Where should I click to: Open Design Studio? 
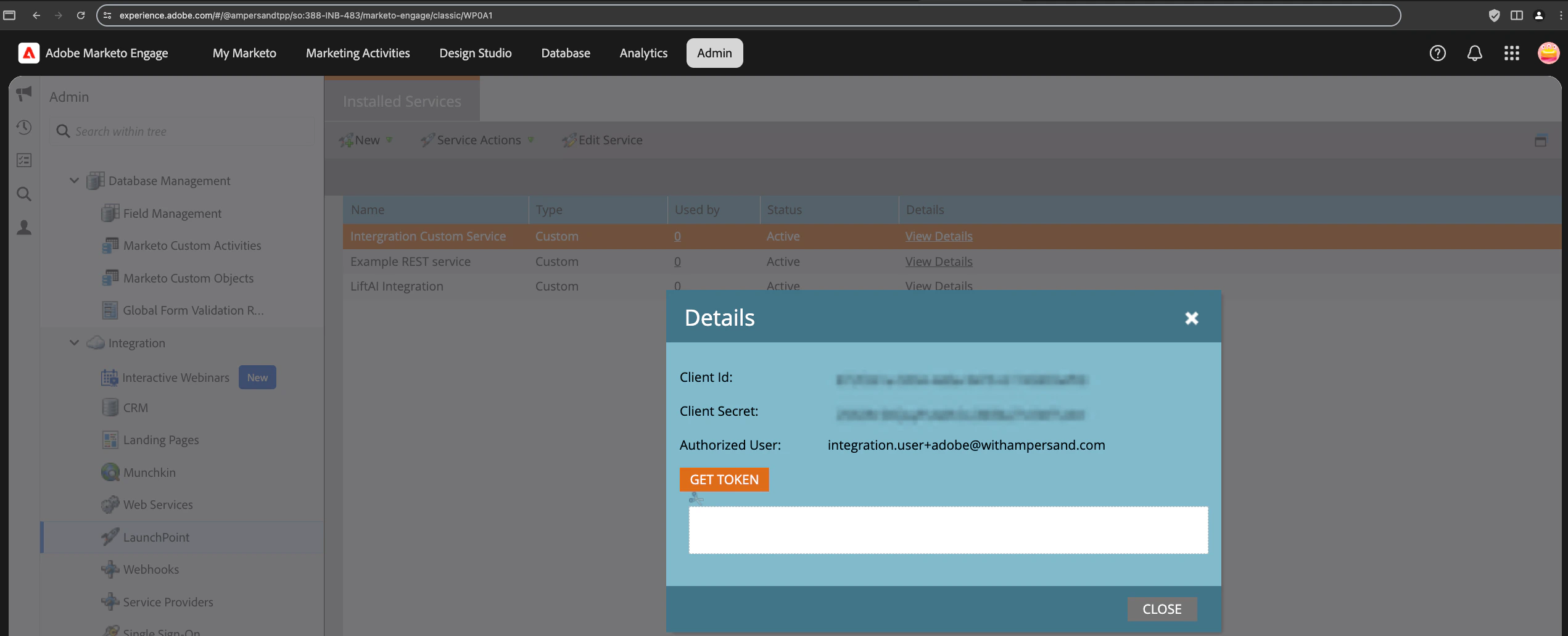coord(476,53)
